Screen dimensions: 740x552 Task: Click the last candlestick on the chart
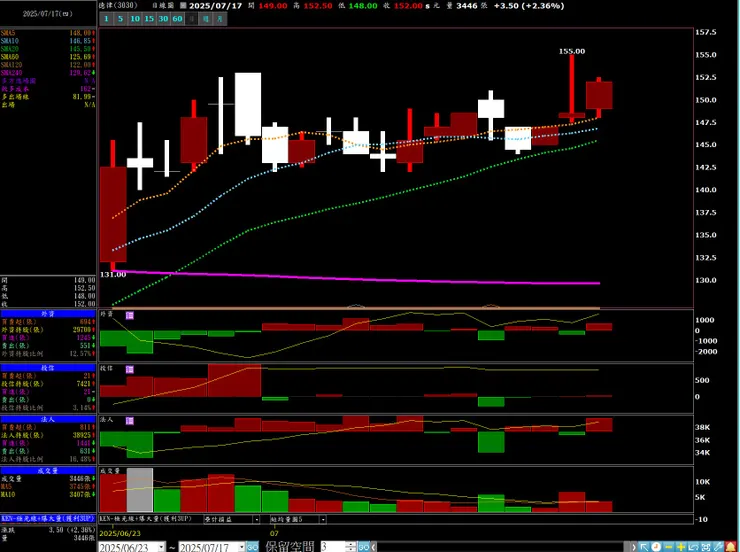point(599,96)
